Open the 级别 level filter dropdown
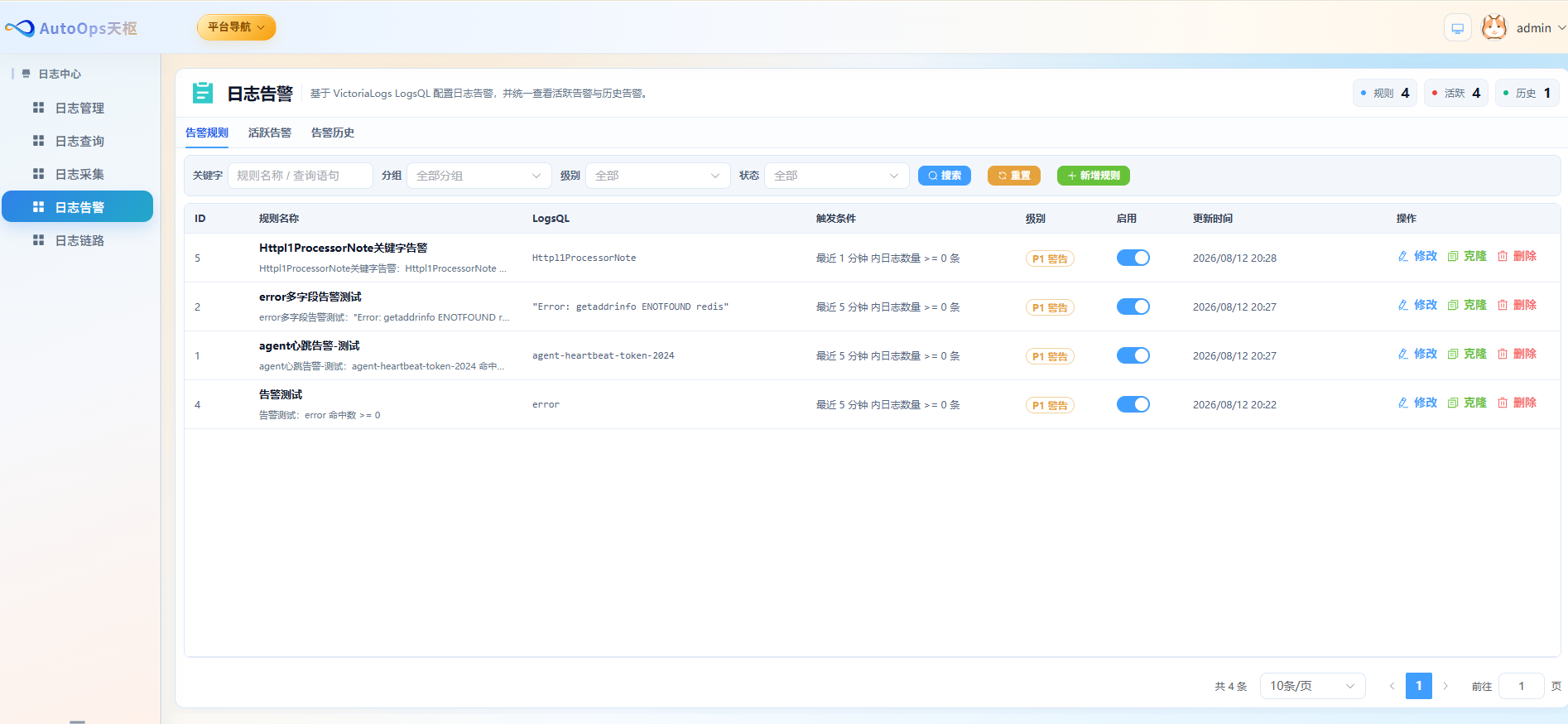Image resolution: width=1568 pixels, height=724 pixels. click(658, 176)
